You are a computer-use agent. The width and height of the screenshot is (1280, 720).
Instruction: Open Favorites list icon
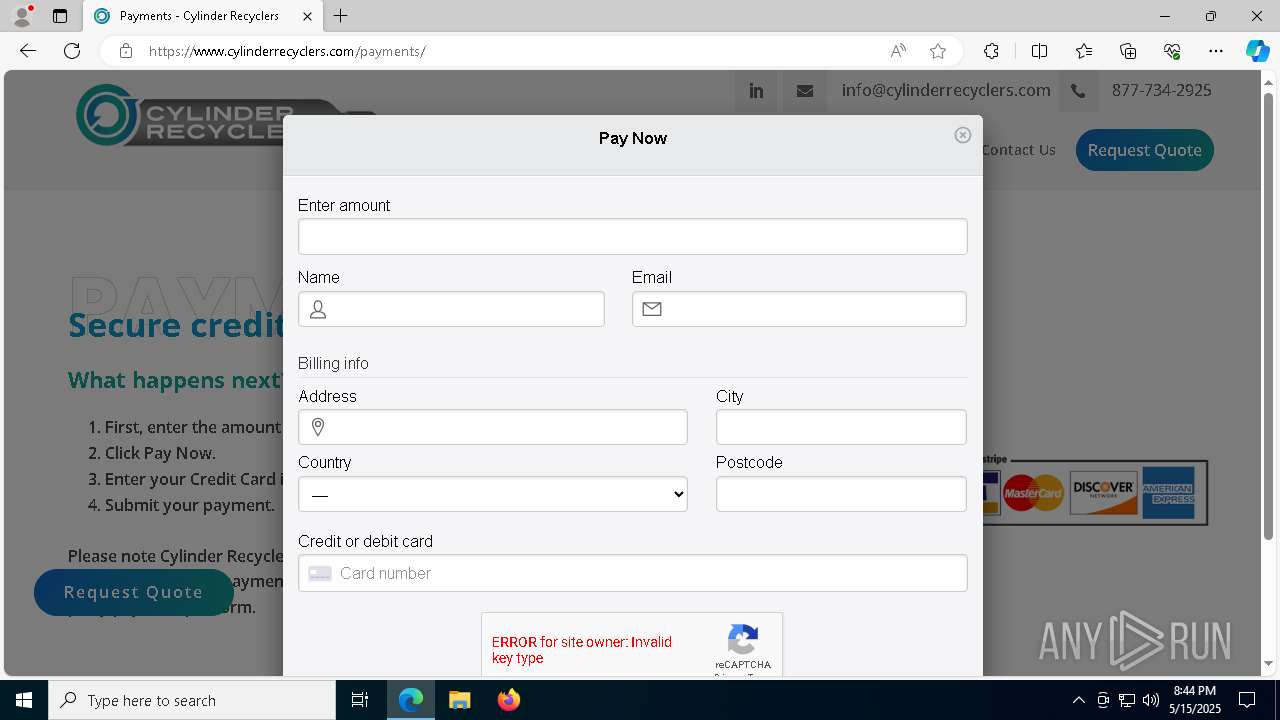1084,51
